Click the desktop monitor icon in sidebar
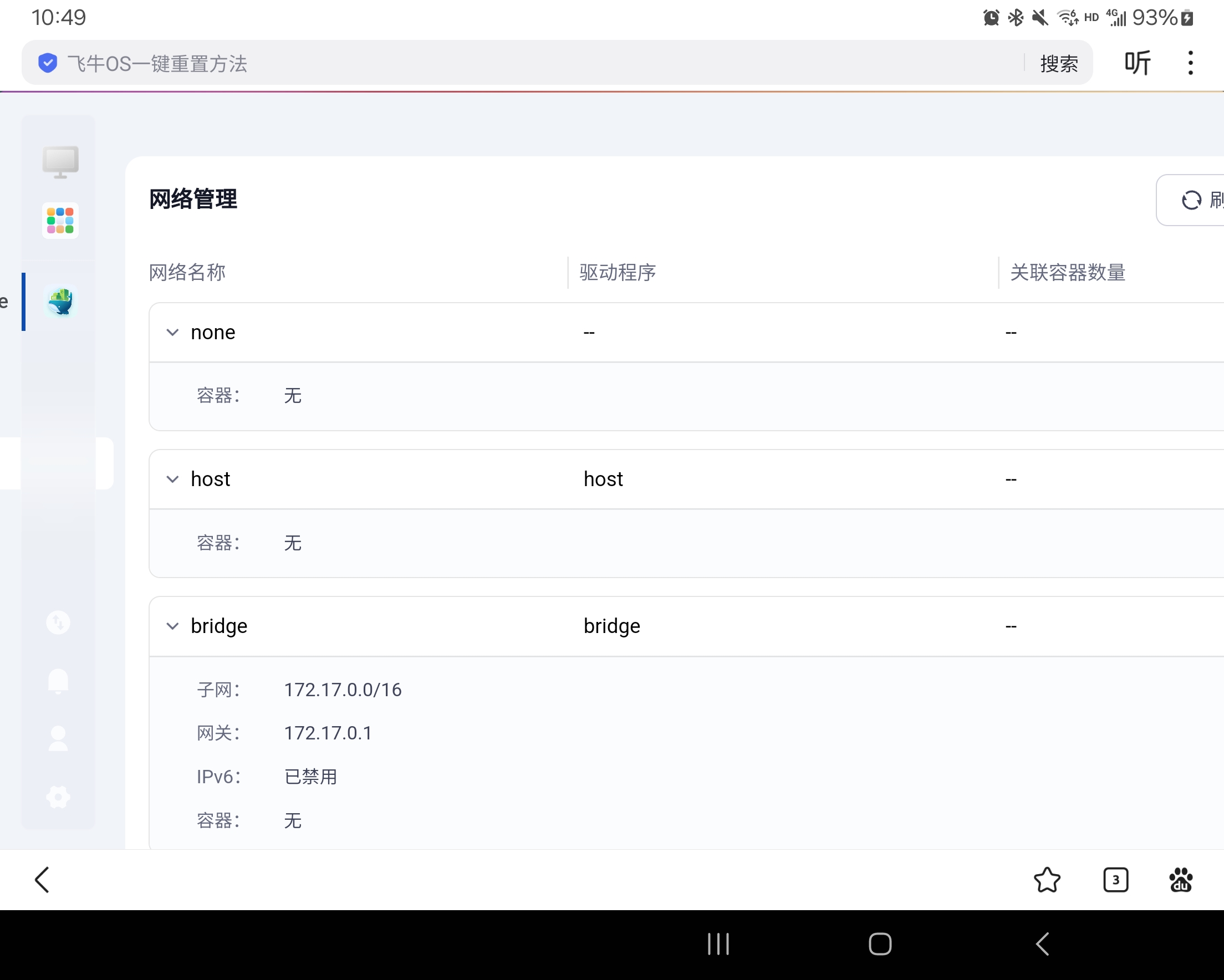This screenshot has height=980, width=1224. (x=60, y=162)
